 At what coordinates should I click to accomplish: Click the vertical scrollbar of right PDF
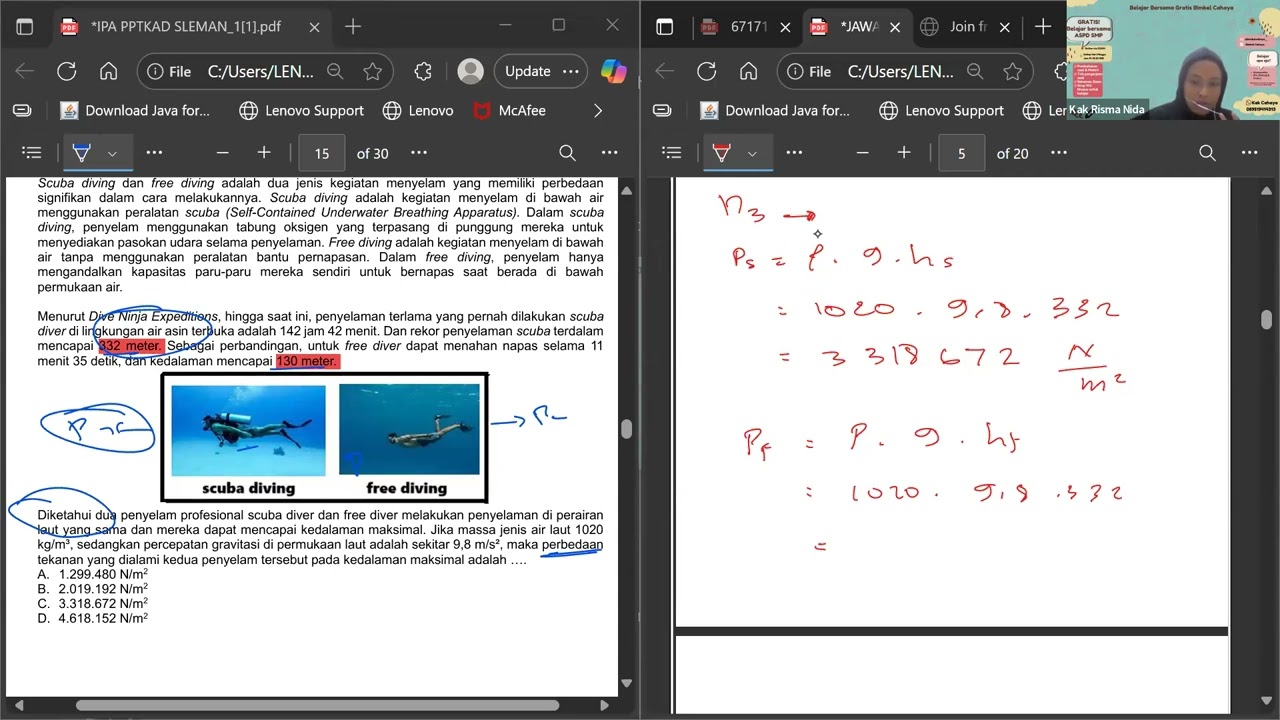pos(1266,320)
